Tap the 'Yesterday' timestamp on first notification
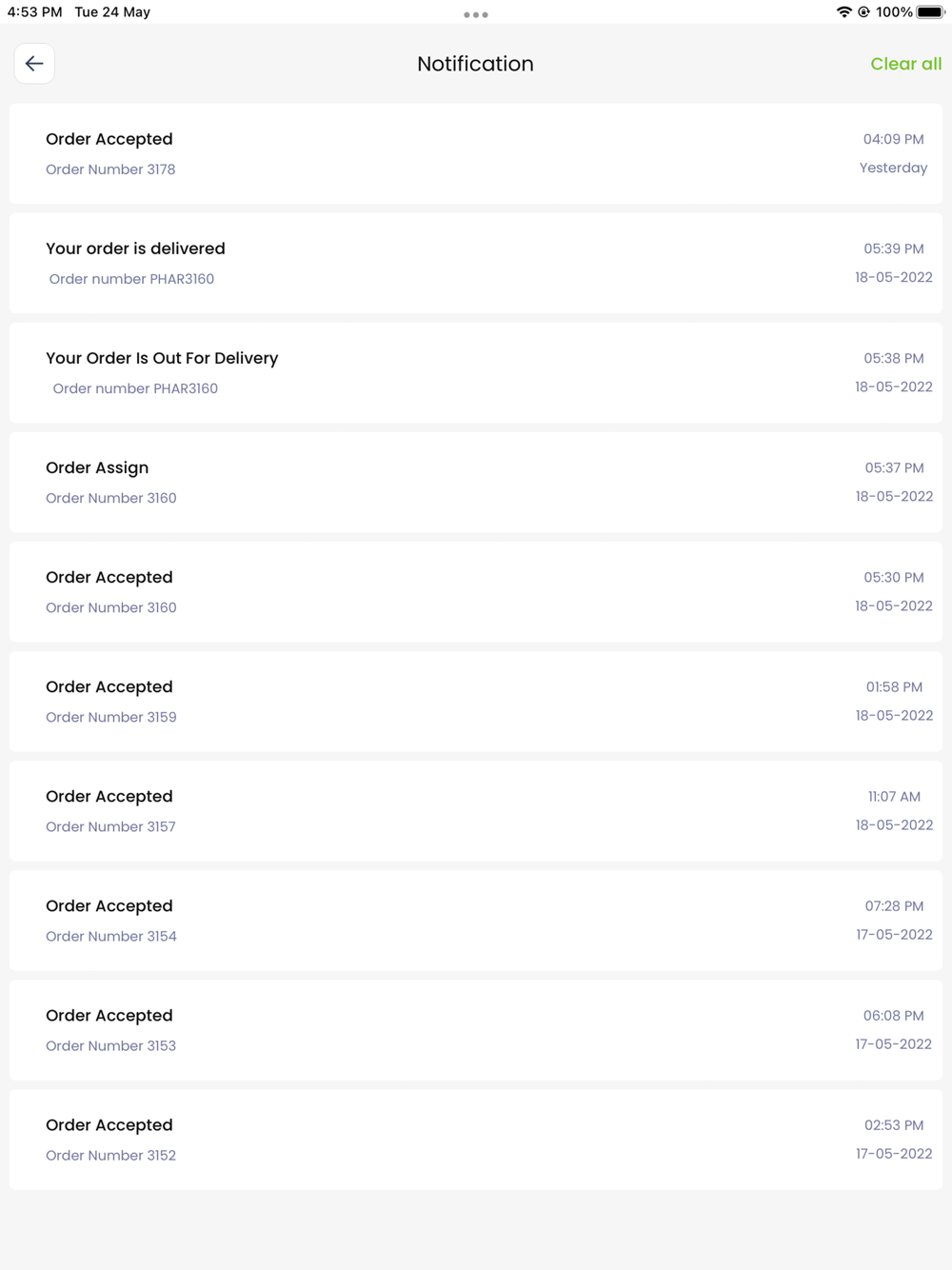 click(893, 168)
